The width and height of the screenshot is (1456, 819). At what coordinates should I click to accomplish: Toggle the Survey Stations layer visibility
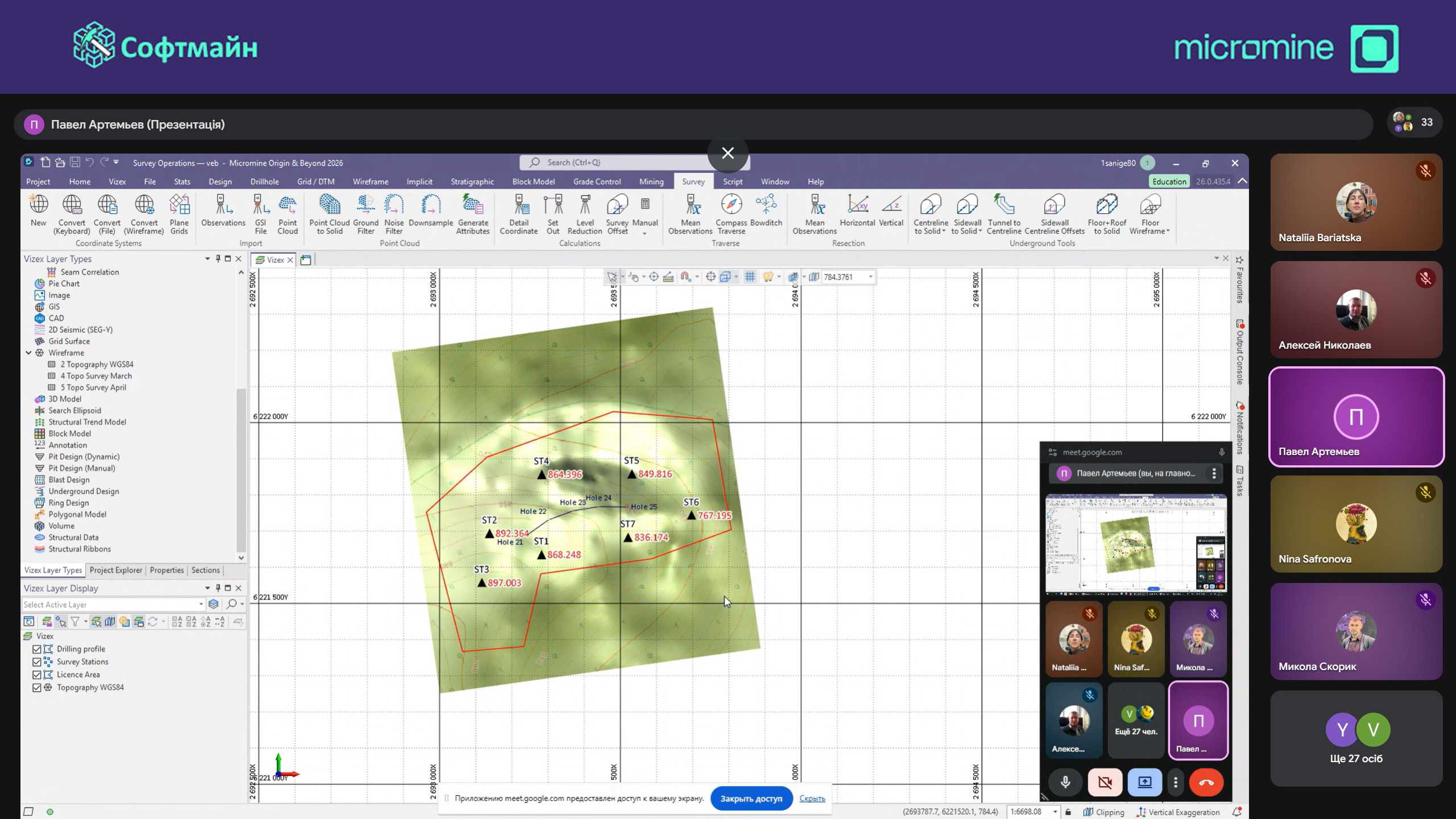[x=37, y=662]
